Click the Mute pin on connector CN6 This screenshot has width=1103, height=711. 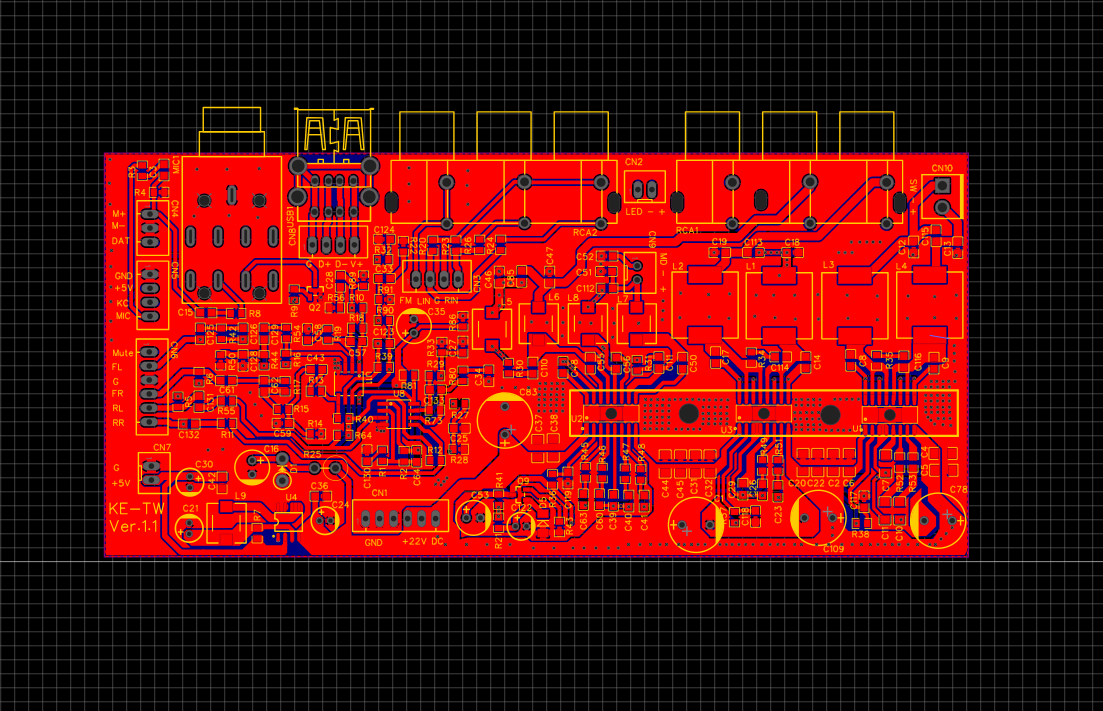[x=151, y=352]
